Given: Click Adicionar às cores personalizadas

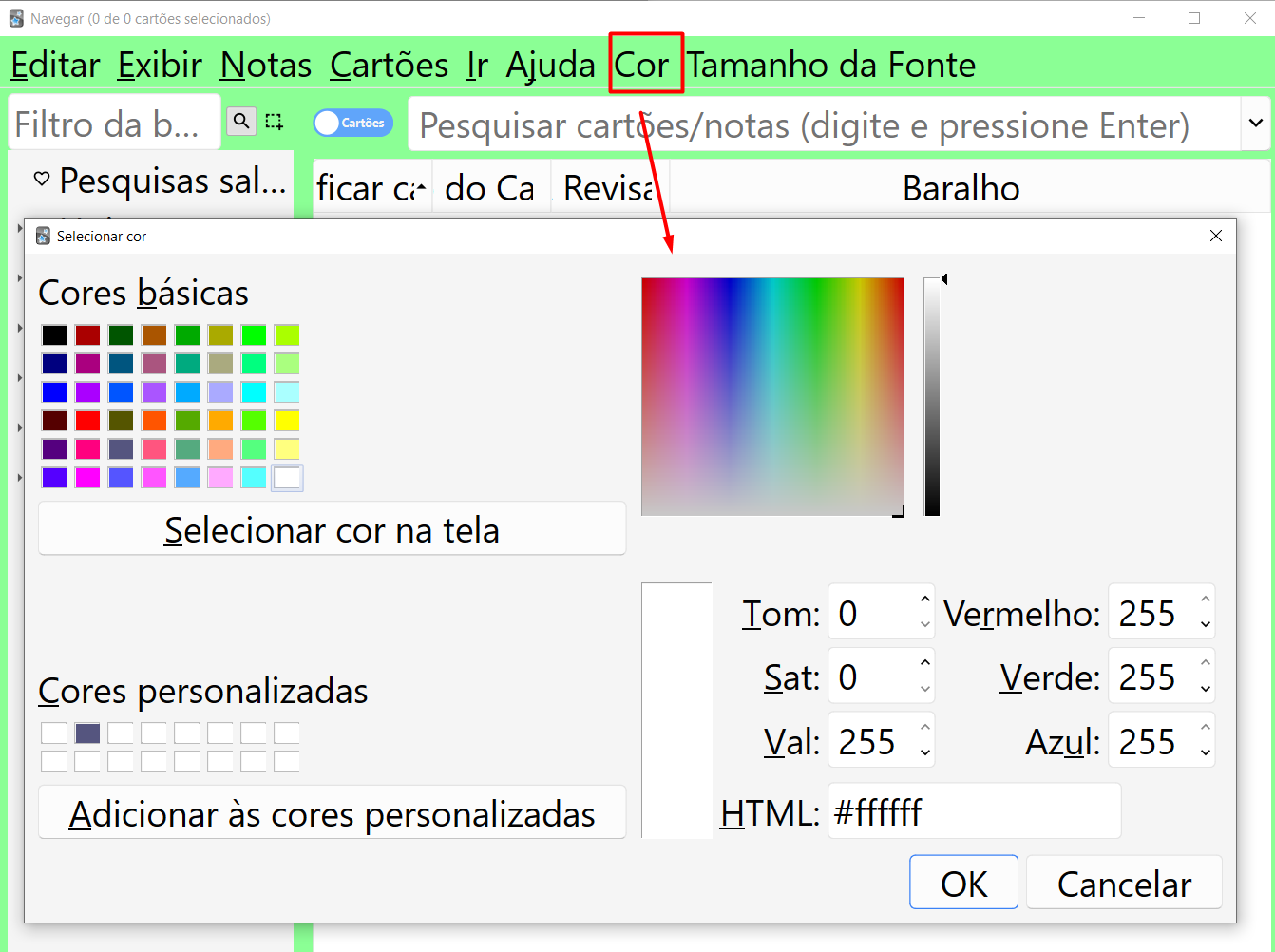Looking at the screenshot, I should (x=332, y=813).
